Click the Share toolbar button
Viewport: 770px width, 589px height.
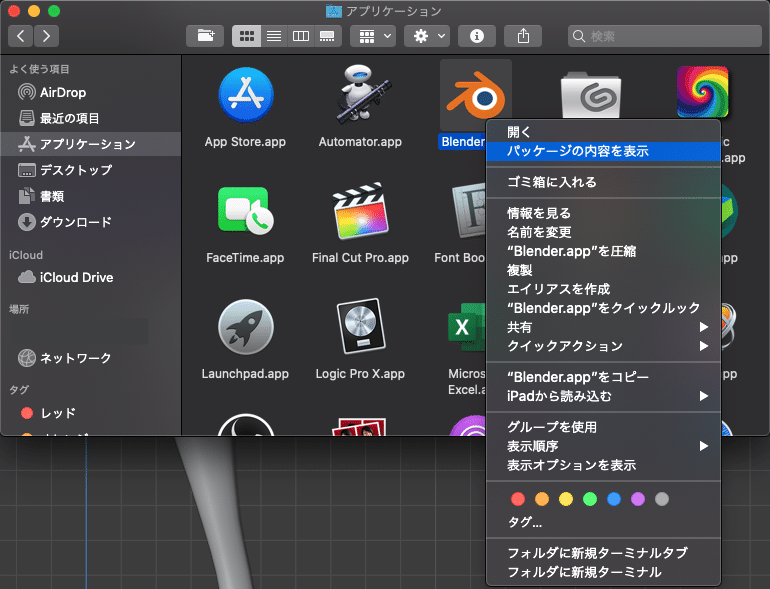(x=523, y=36)
